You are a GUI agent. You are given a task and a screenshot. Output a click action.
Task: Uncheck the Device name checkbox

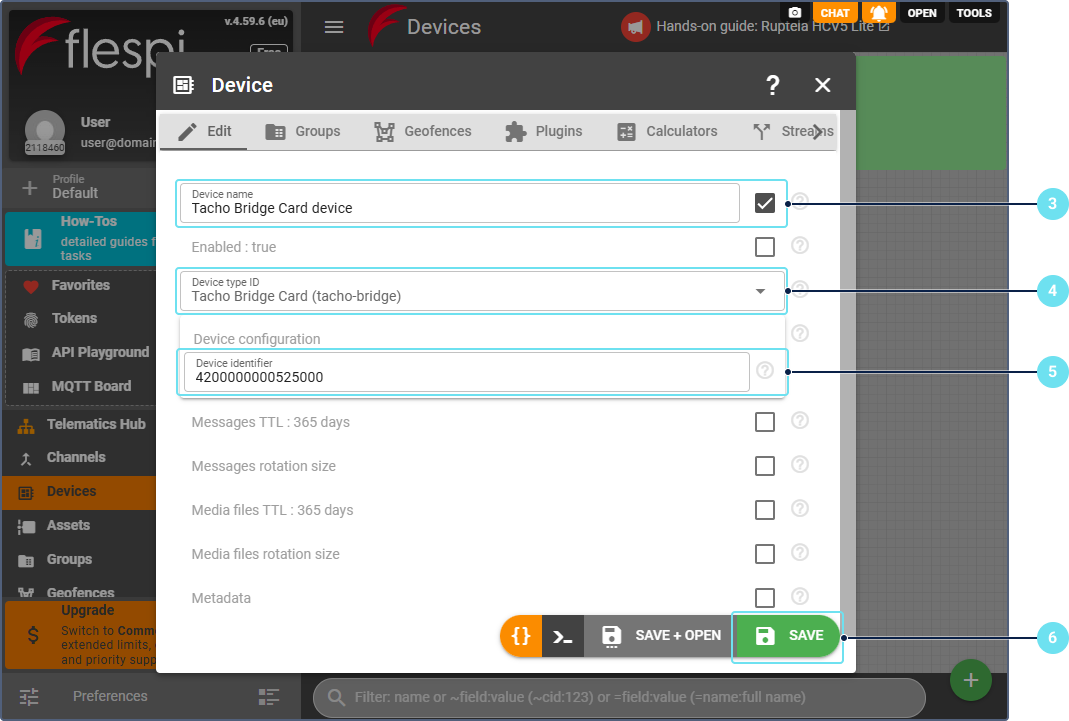tap(765, 203)
